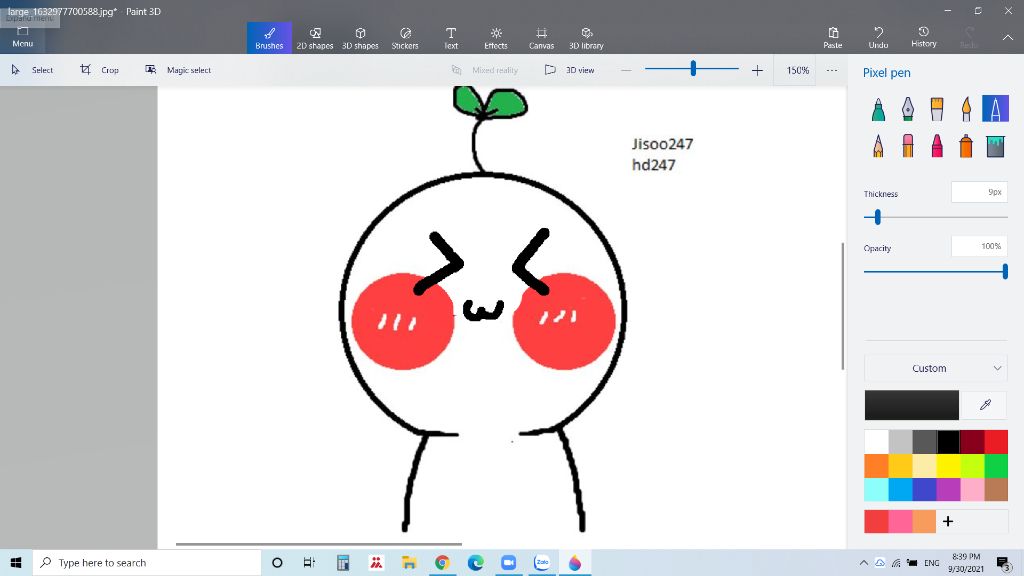1024x576 pixels.
Task: Select the Marker brush
Action: (878, 109)
